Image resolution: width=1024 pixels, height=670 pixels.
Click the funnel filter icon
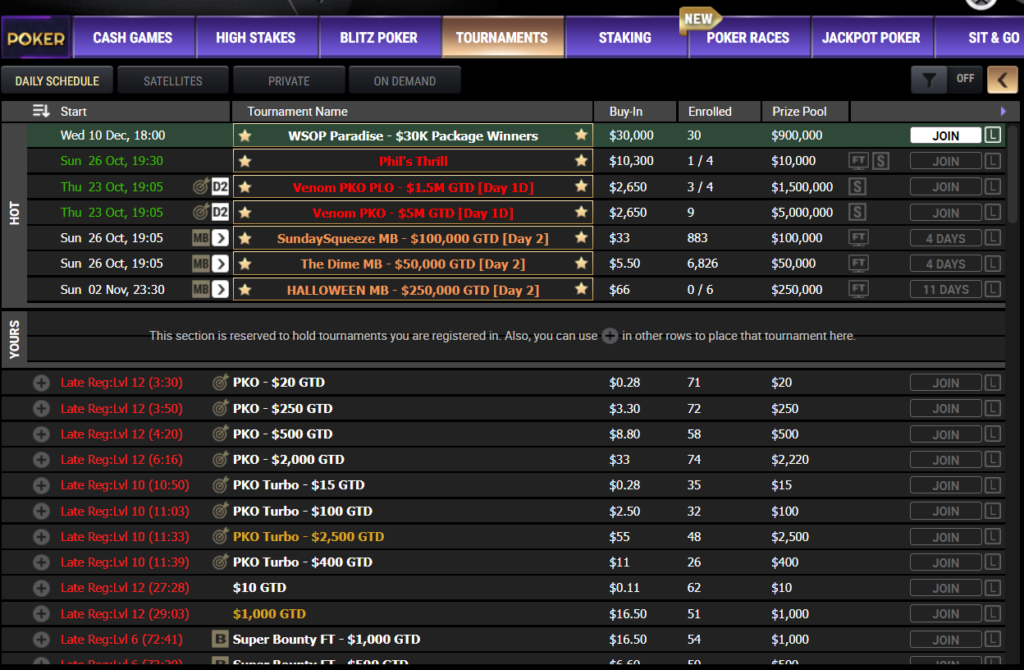tap(928, 79)
